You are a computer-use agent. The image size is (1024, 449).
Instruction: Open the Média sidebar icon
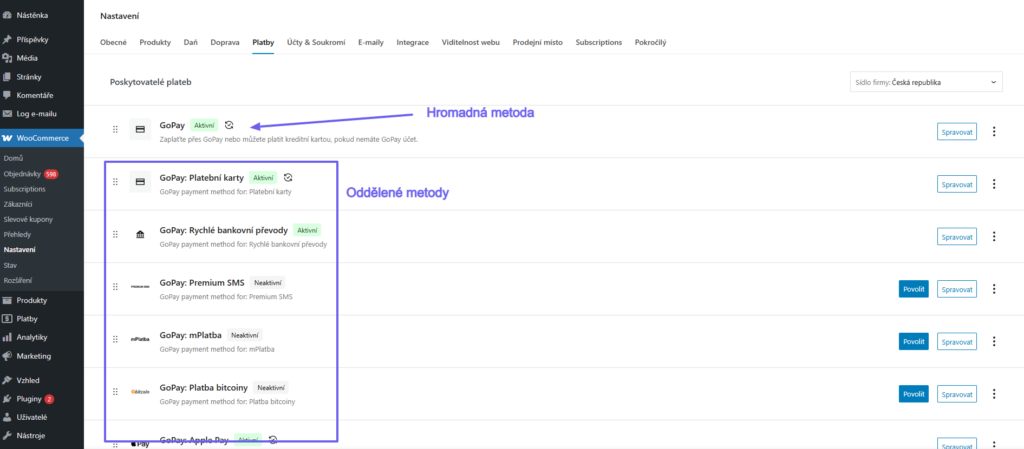coord(8,58)
